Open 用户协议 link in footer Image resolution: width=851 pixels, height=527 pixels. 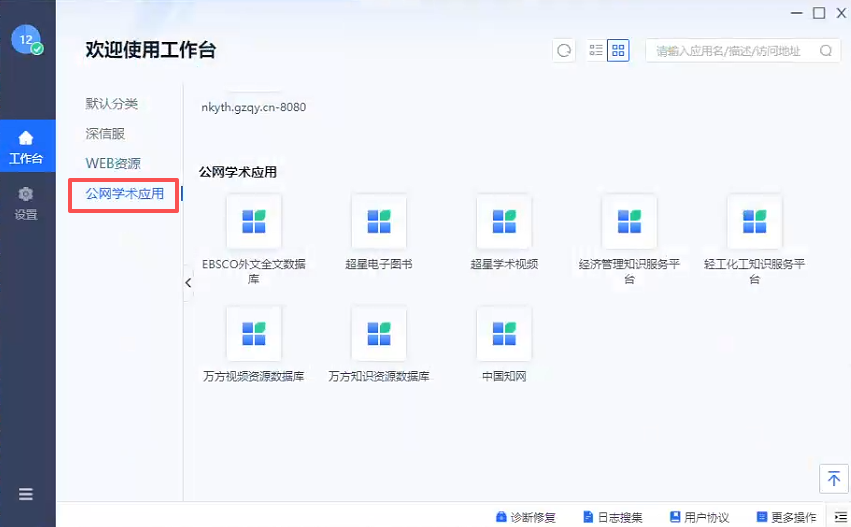pyautogui.click(x=699, y=517)
